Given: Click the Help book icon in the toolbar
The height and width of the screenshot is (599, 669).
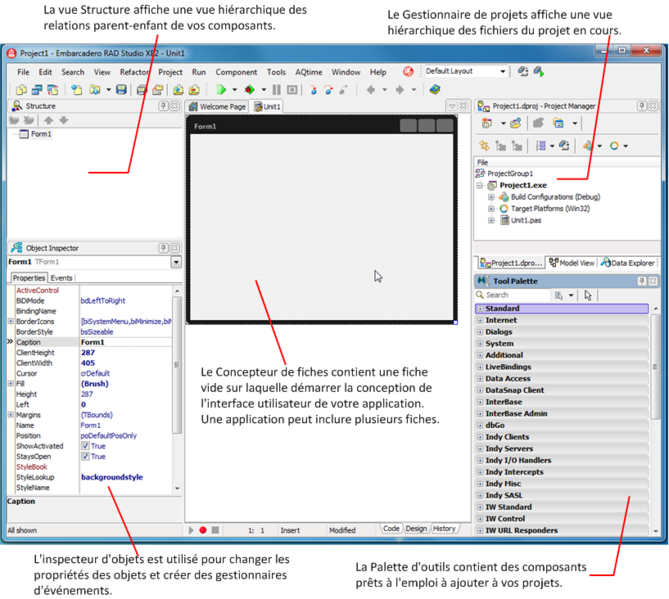Looking at the screenshot, I should (435, 90).
